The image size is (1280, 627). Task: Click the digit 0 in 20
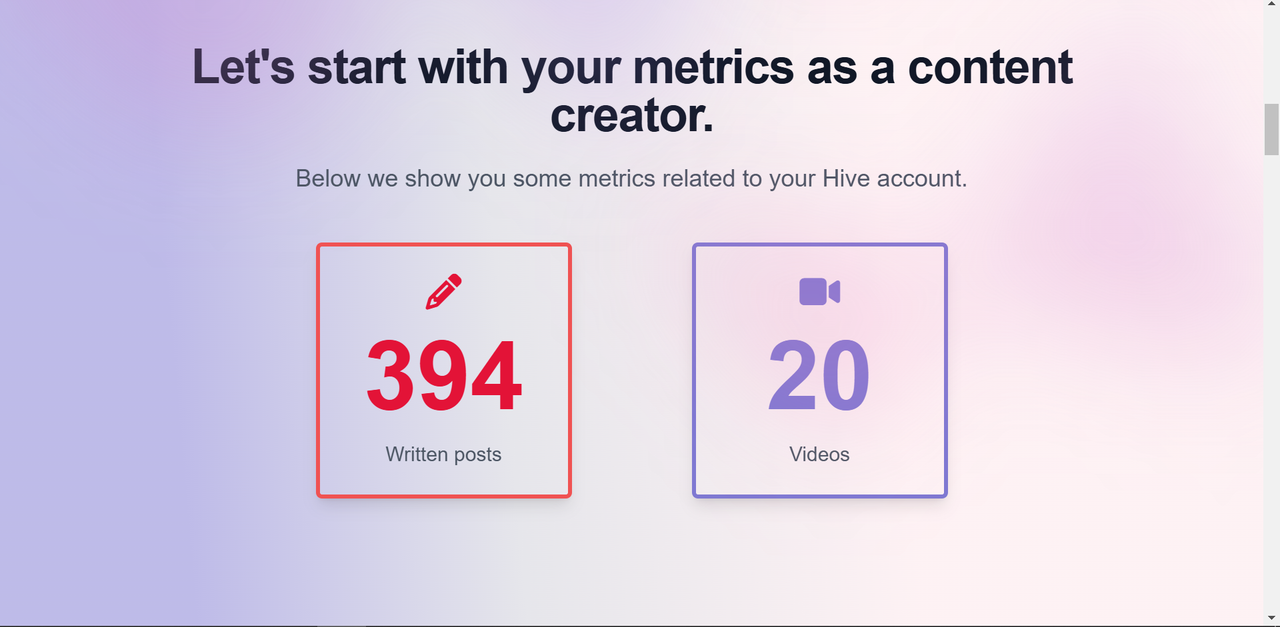(x=846, y=377)
